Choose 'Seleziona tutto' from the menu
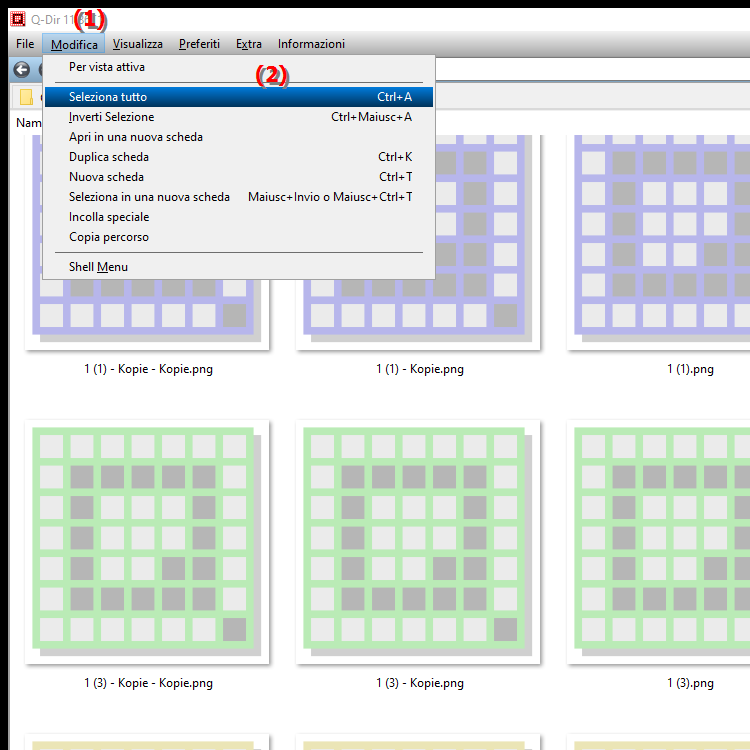This screenshot has height=750, width=750. [x=239, y=97]
